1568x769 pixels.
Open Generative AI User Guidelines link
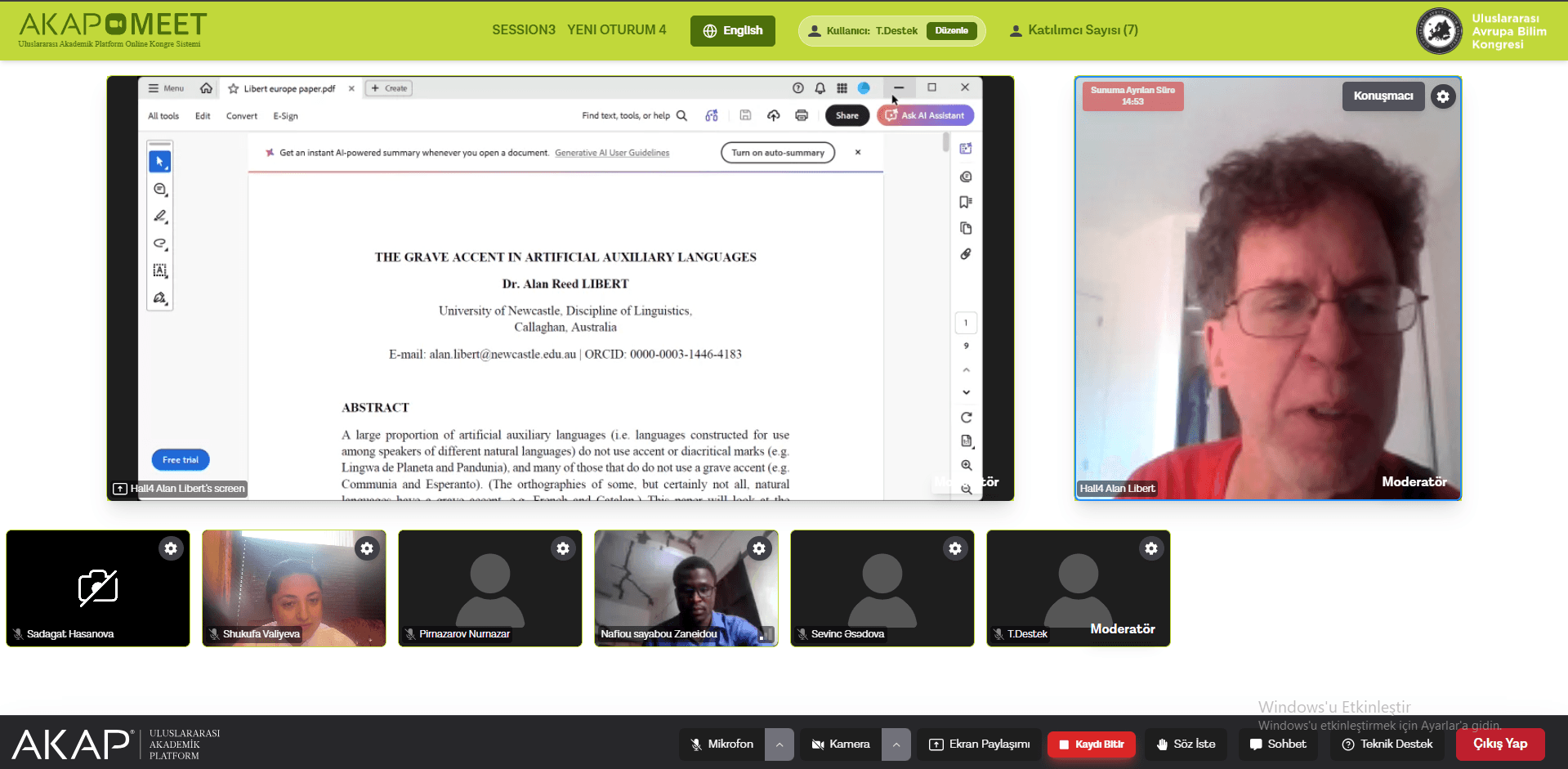[x=612, y=153]
